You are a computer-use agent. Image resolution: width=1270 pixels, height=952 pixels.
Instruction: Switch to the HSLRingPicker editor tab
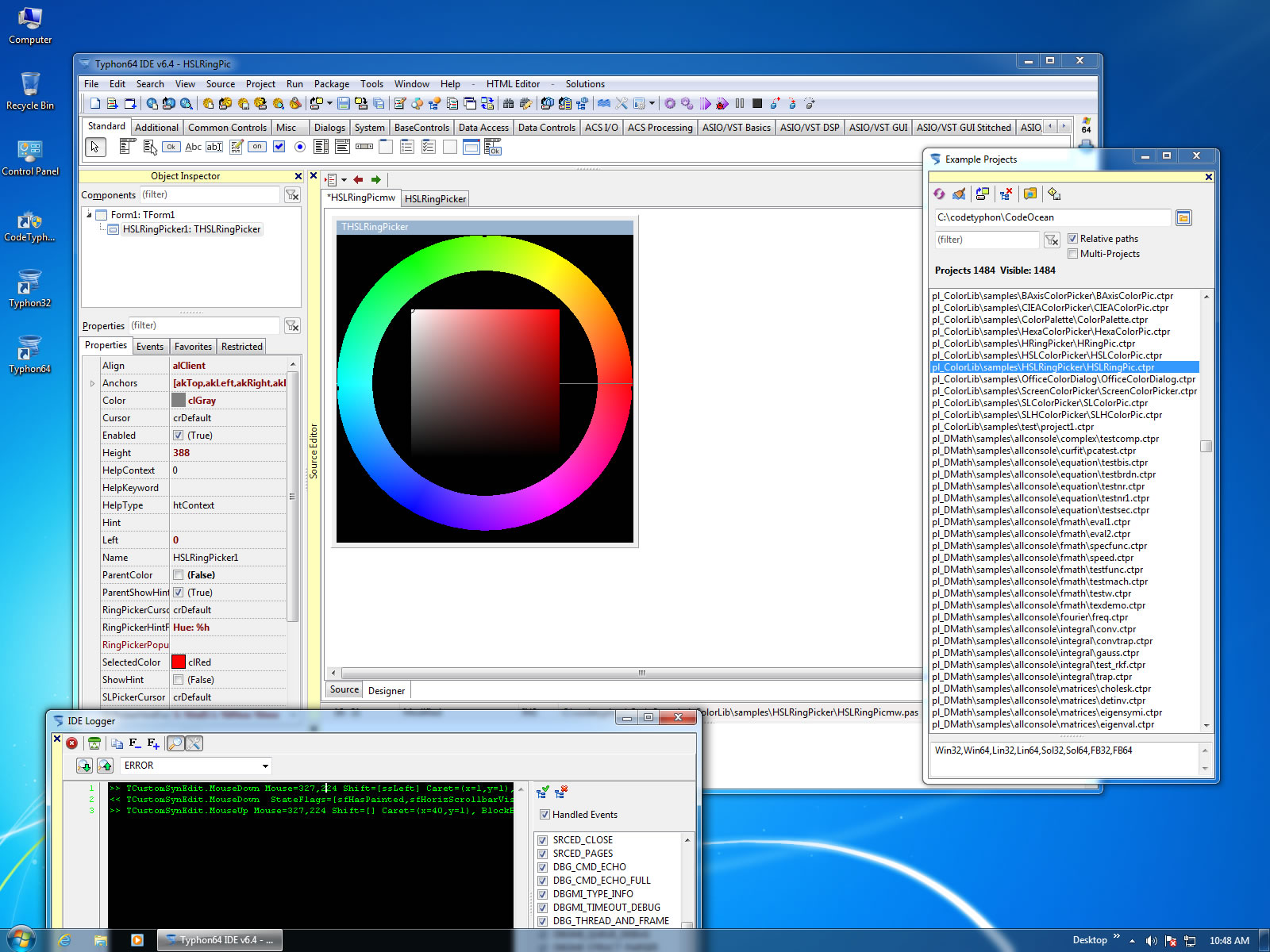(435, 199)
